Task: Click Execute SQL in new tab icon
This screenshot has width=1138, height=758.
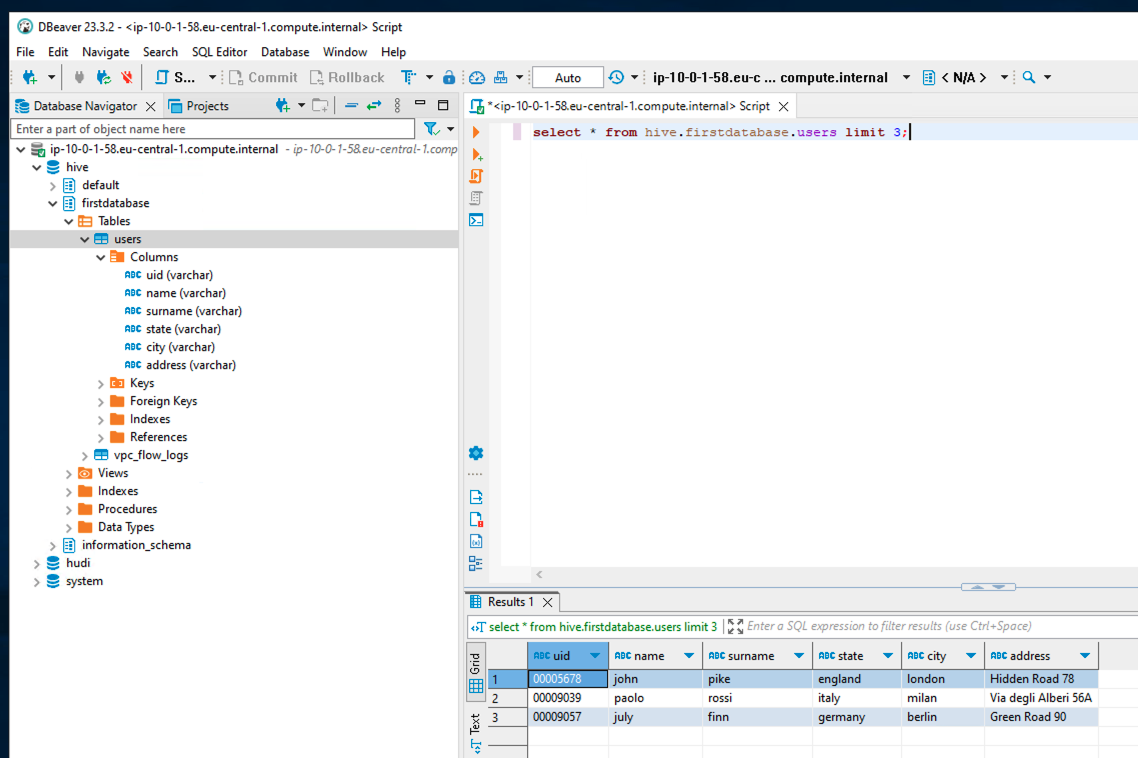Action: pos(477,154)
